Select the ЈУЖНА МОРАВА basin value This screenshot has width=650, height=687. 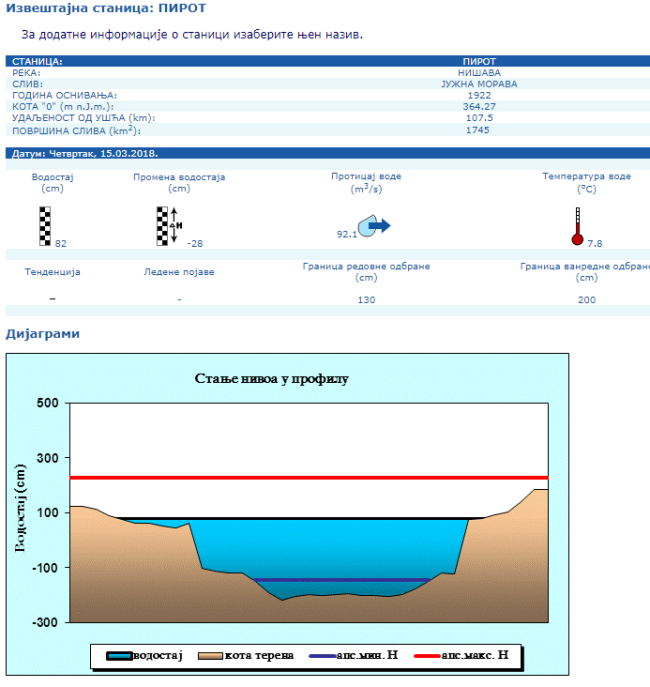coord(479,84)
